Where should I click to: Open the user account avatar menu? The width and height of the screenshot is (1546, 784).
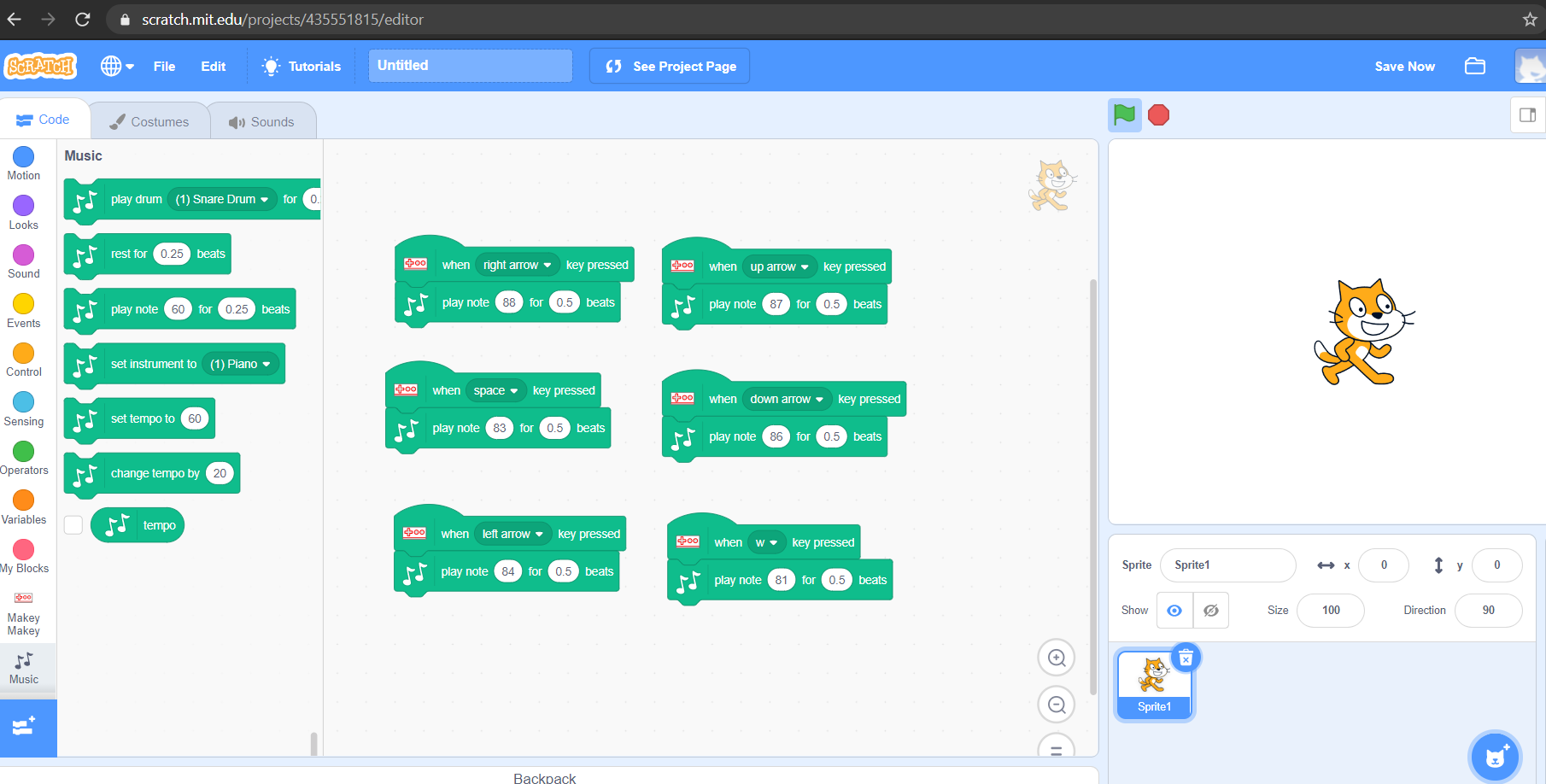pyautogui.click(x=1530, y=66)
